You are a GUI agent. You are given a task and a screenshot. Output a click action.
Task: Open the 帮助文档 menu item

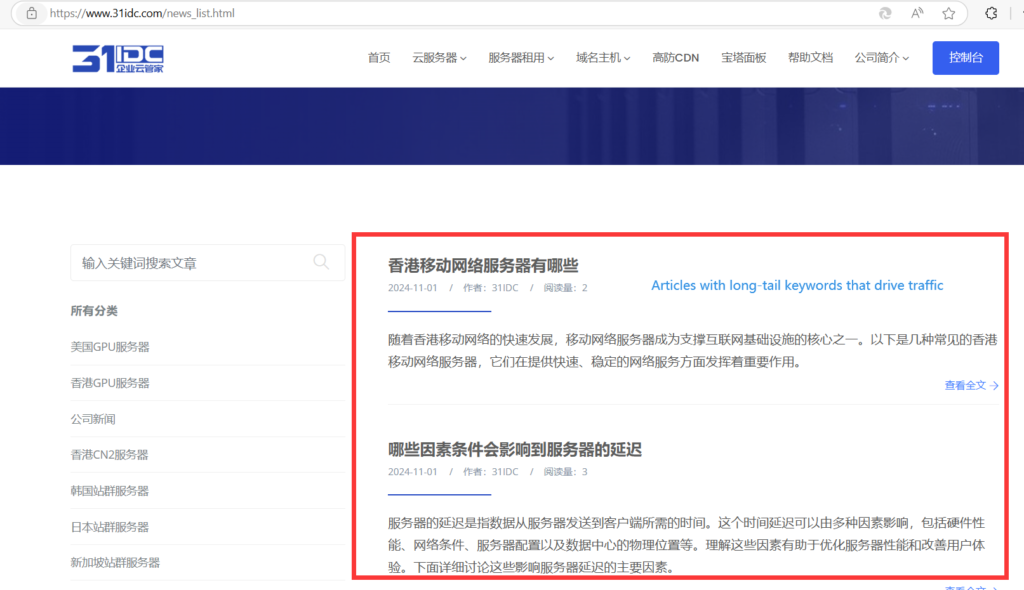(810, 57)
